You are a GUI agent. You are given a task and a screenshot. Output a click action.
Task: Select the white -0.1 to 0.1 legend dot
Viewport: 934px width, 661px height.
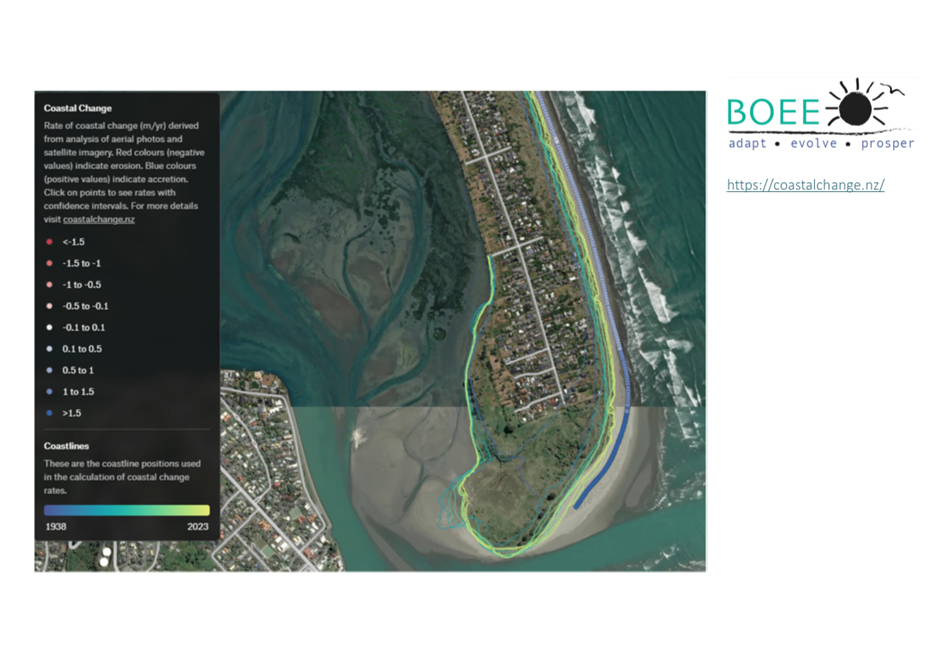pos(49,328)
